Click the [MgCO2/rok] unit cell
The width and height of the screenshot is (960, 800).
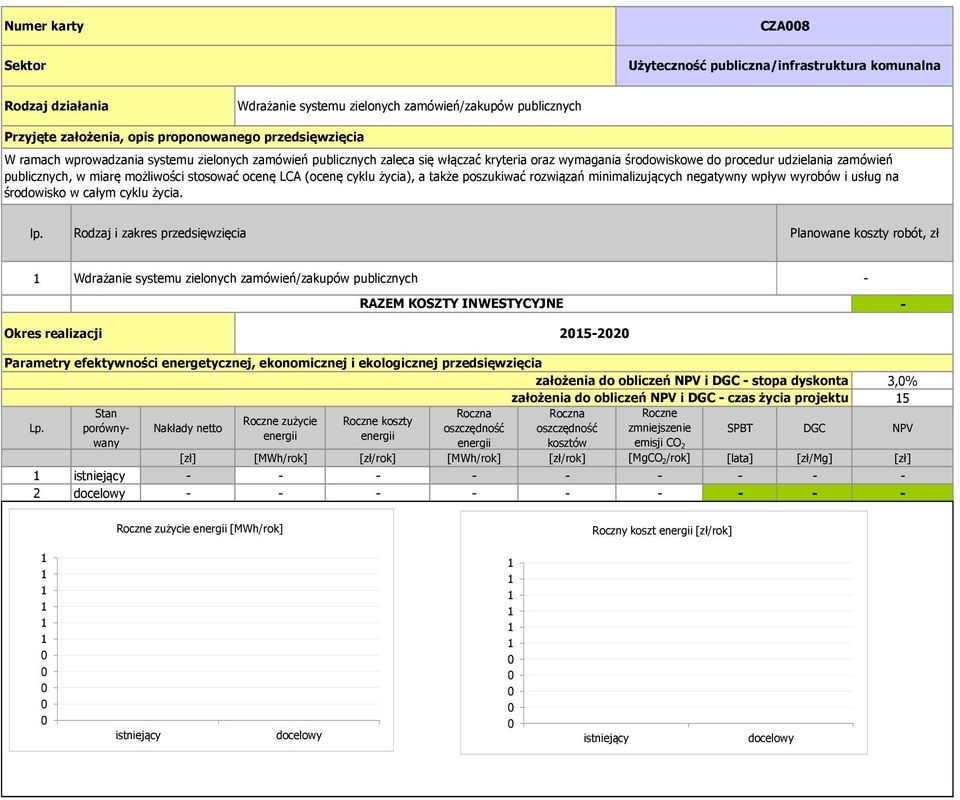tap(659, 458)
